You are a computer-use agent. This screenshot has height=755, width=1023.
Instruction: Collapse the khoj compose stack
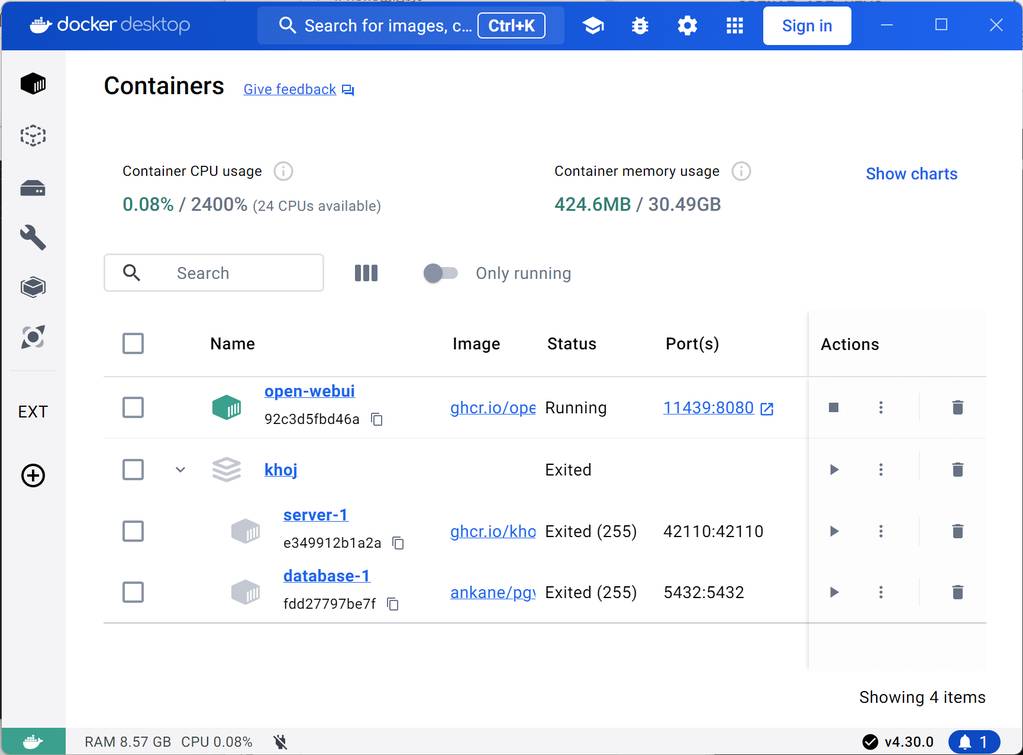coord(180,469)
